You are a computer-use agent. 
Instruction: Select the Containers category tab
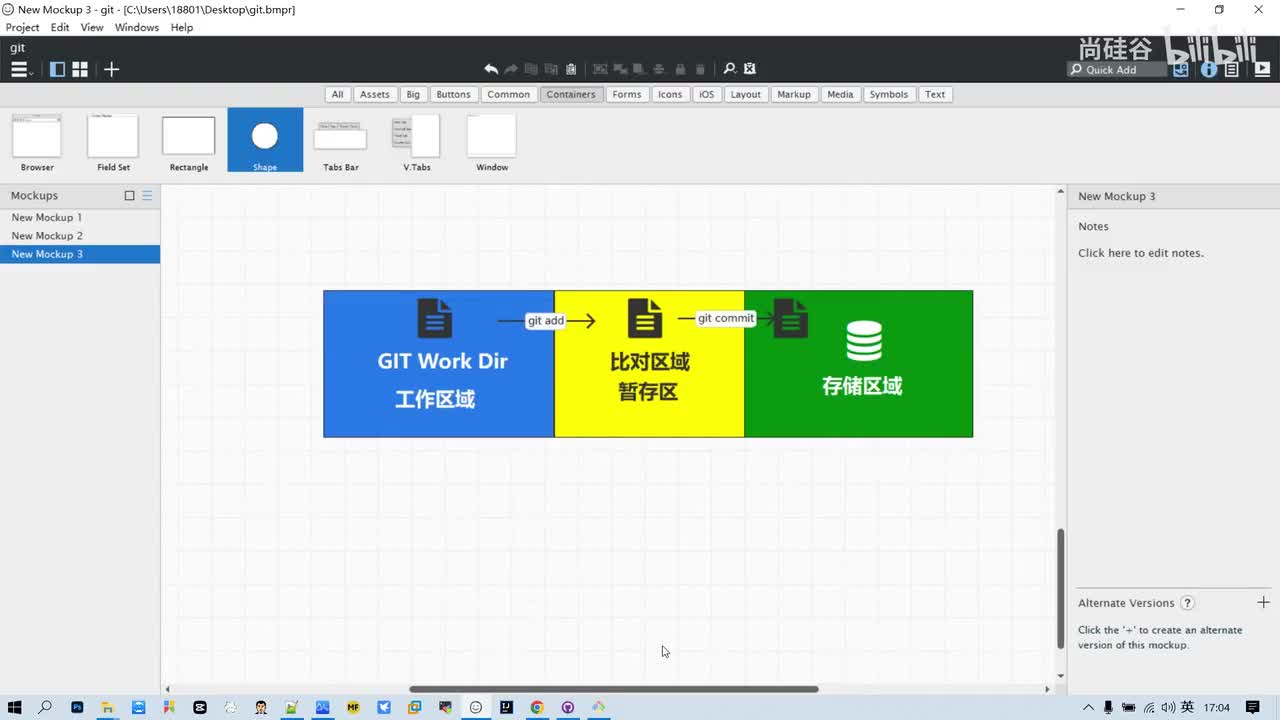[571, 94]
